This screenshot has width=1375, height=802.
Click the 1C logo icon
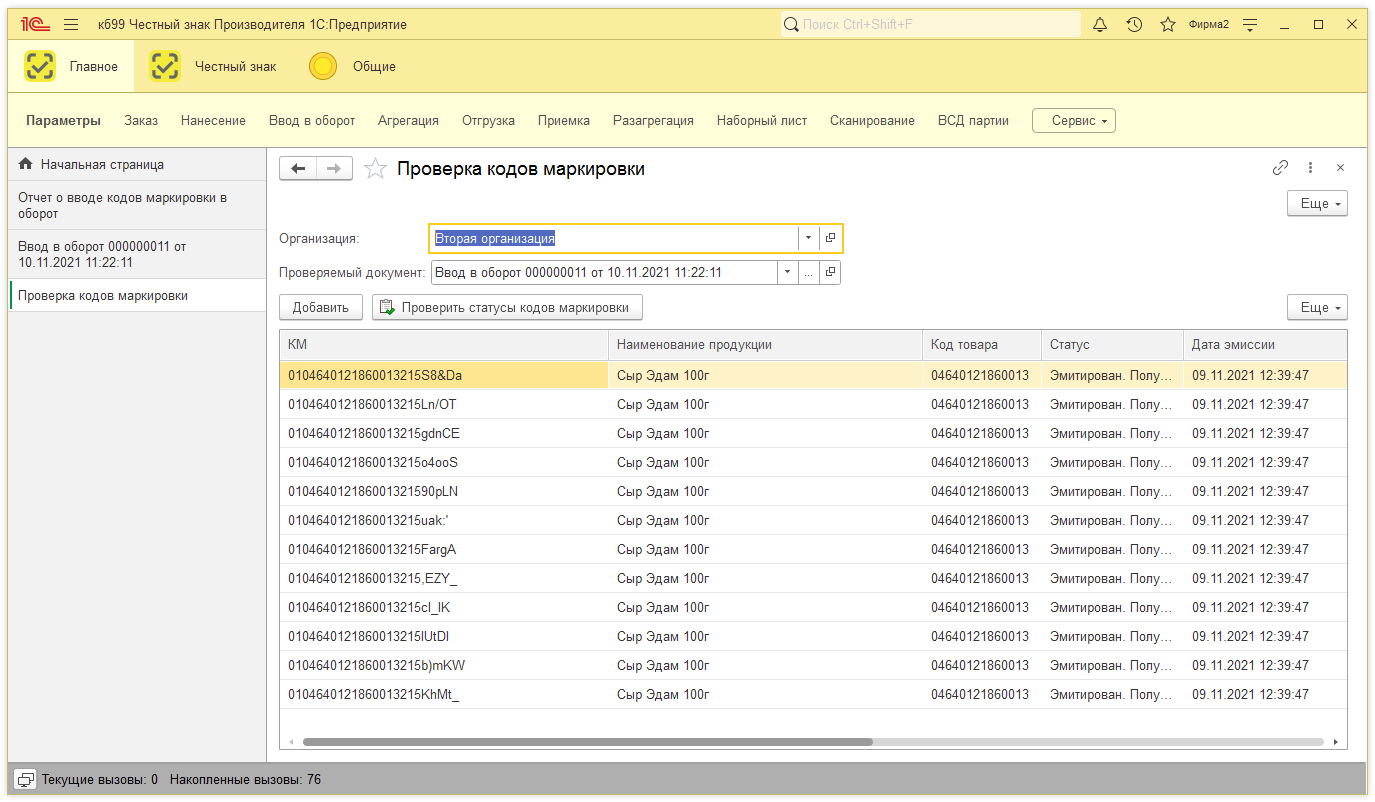click(x=35, y=24)
